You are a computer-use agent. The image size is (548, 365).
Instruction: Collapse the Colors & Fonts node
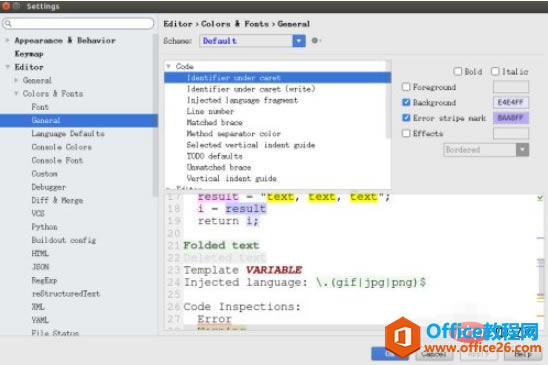[x=16, y=93]
